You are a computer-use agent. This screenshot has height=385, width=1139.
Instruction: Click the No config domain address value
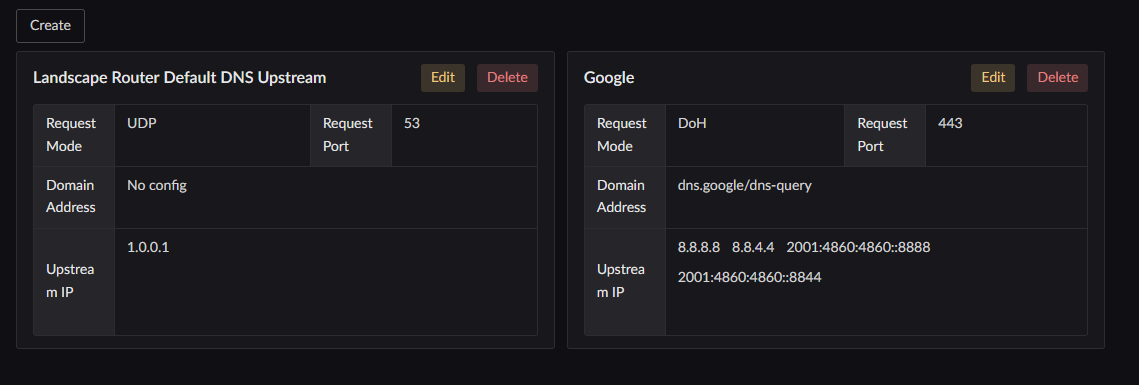(x=157, y=185)
